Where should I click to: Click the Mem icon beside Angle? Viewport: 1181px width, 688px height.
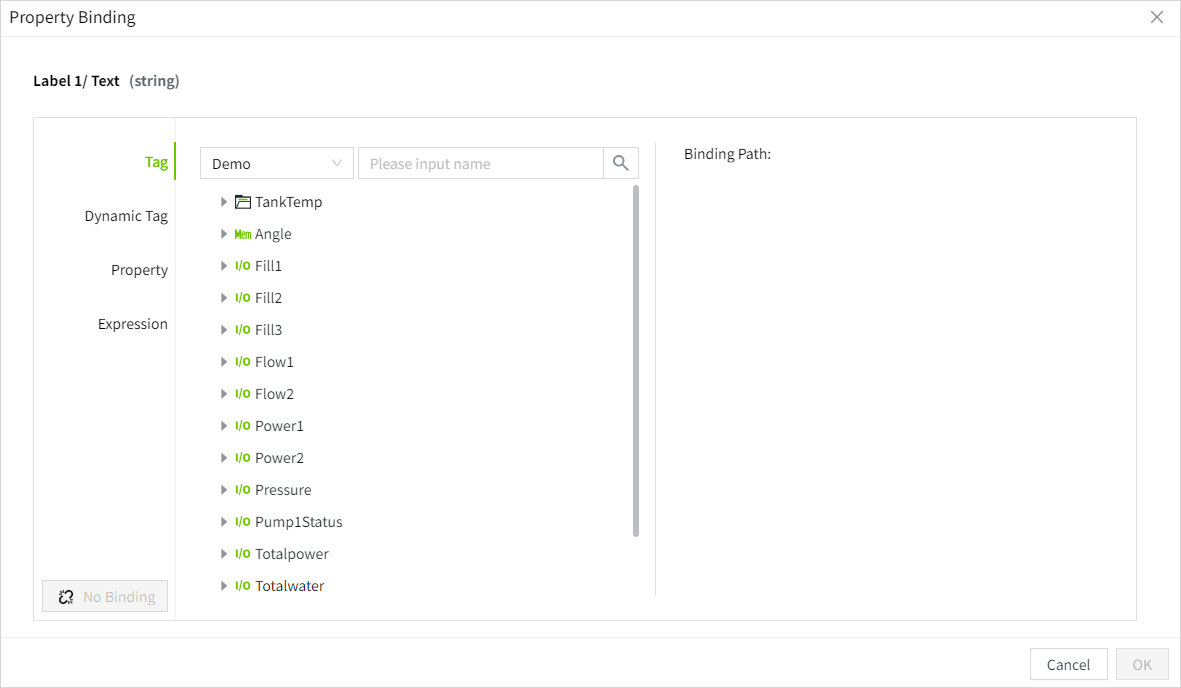[242, 234]
